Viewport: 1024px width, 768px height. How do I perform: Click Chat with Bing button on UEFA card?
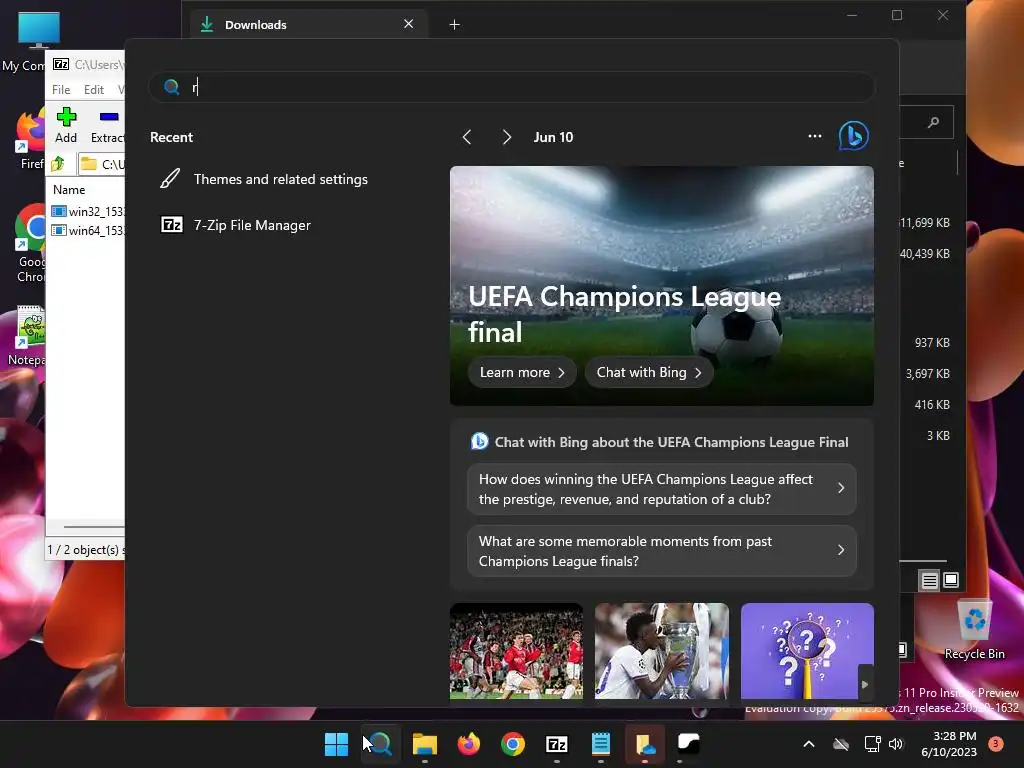point(648,372)
